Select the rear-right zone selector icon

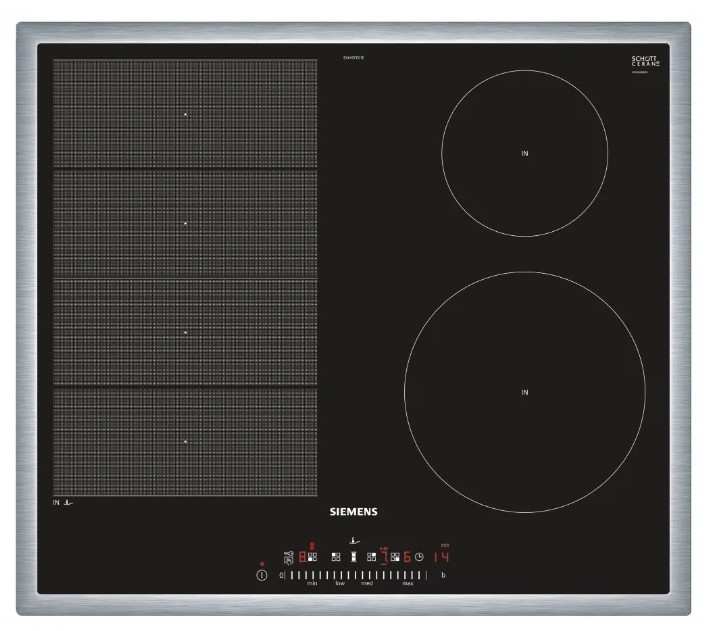pos(371,557)
